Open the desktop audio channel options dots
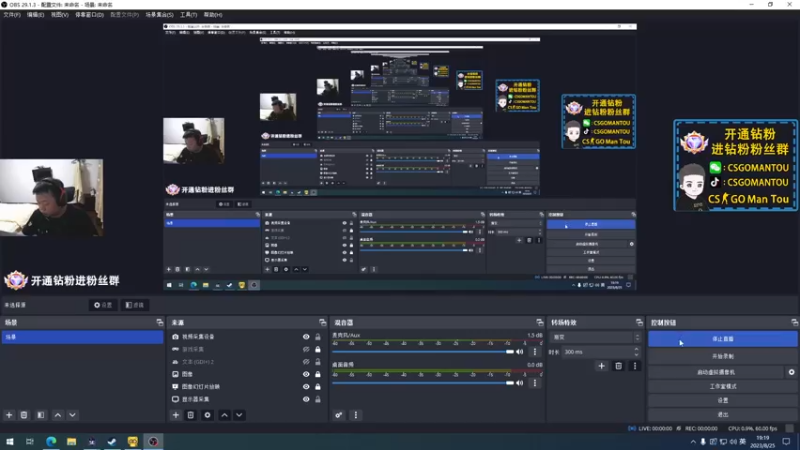Viewport: 800px width, 450px height. tap(535, 383)
